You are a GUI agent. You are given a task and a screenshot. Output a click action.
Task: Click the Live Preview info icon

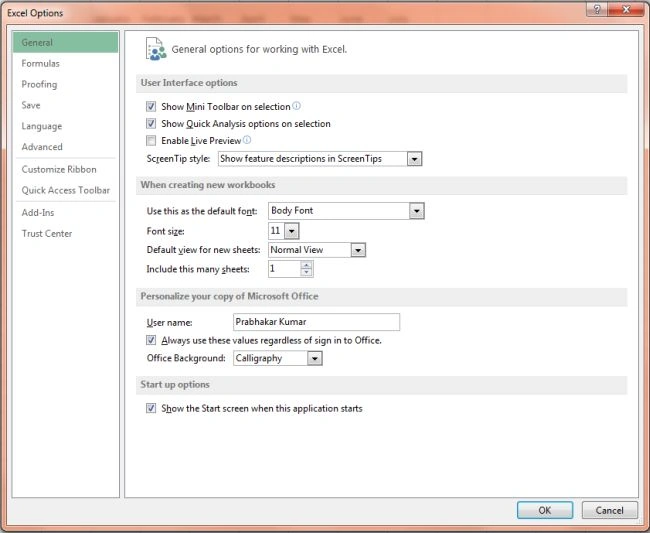coord(247,140)
